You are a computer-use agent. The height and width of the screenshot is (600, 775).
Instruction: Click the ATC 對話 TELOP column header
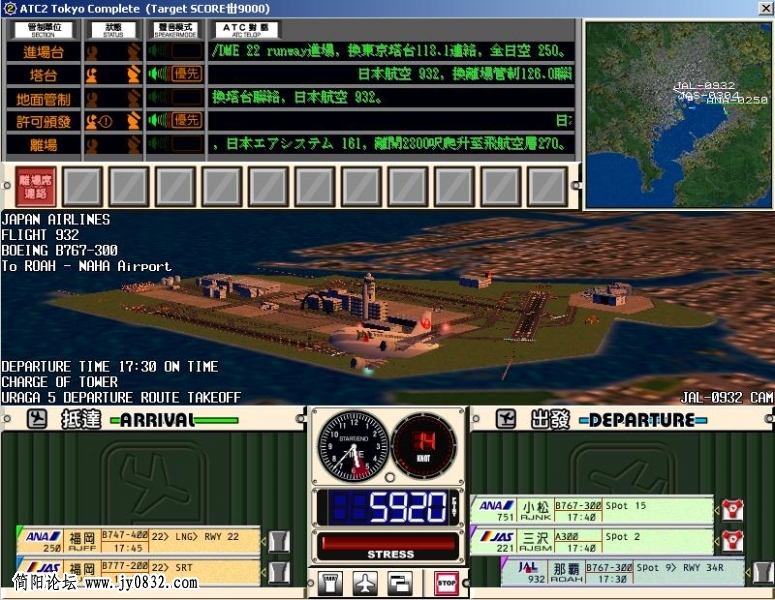click(246, 30)
